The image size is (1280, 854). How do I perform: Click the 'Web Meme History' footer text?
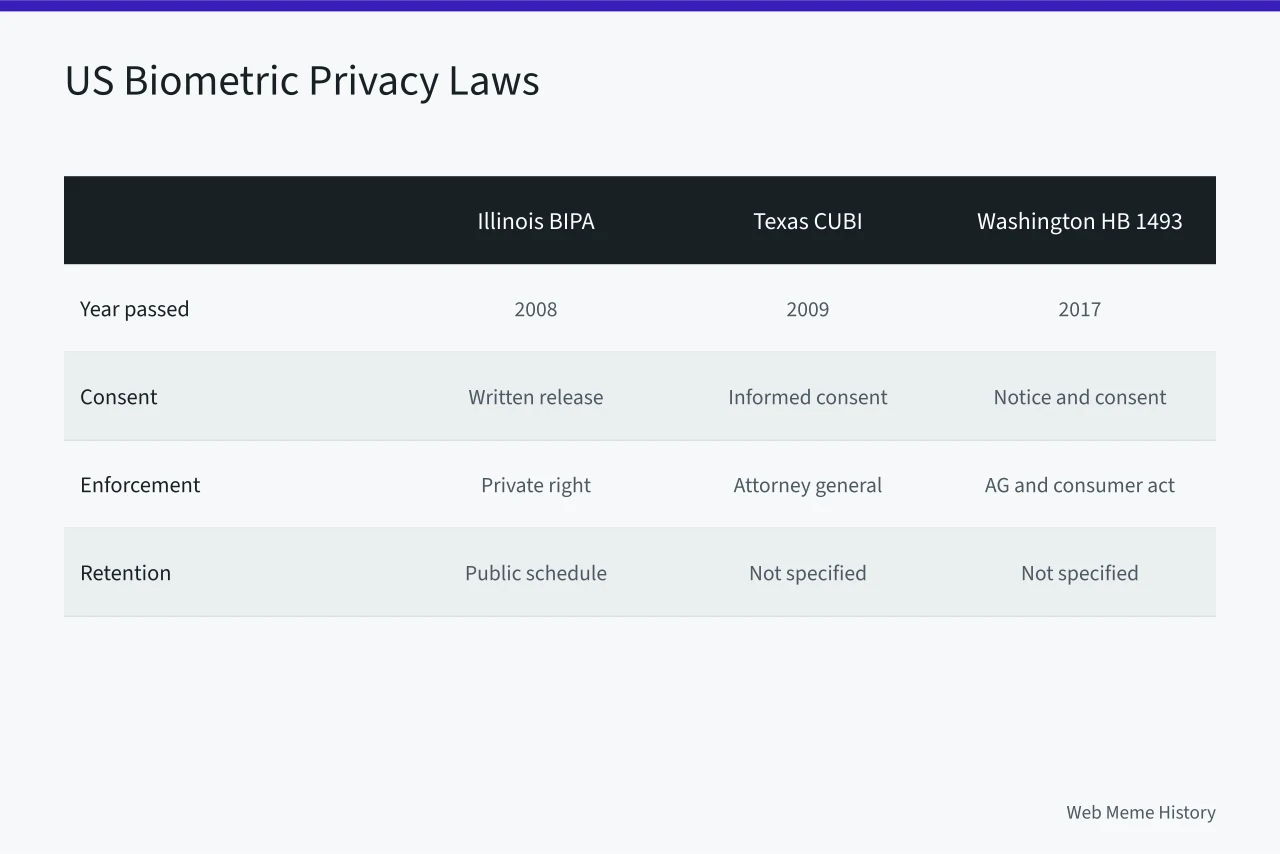click(x=1141, y=812)
